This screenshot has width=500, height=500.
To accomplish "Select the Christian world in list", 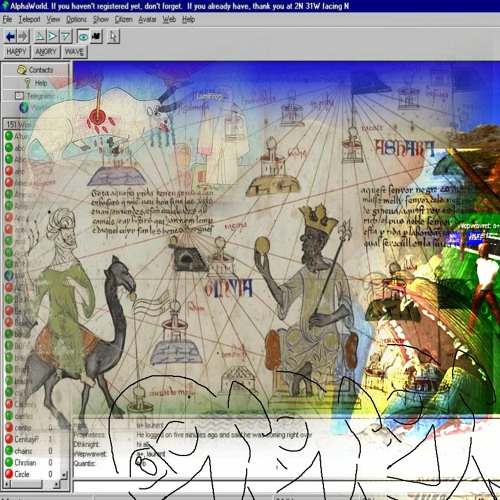I will pos(29,463).
